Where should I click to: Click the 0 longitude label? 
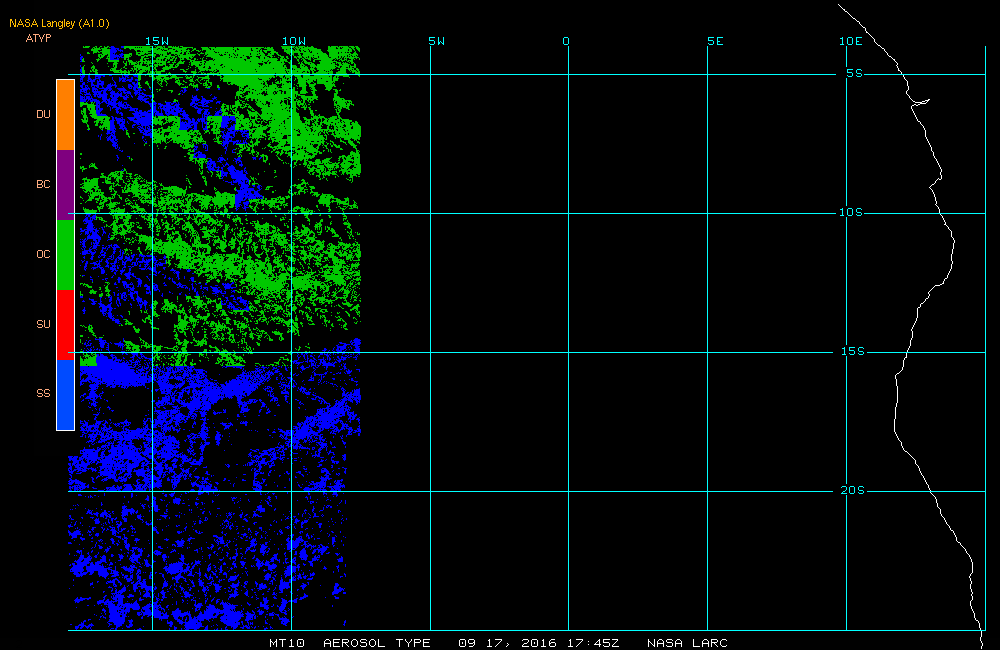pyautogui.click(x=566, y=41)
